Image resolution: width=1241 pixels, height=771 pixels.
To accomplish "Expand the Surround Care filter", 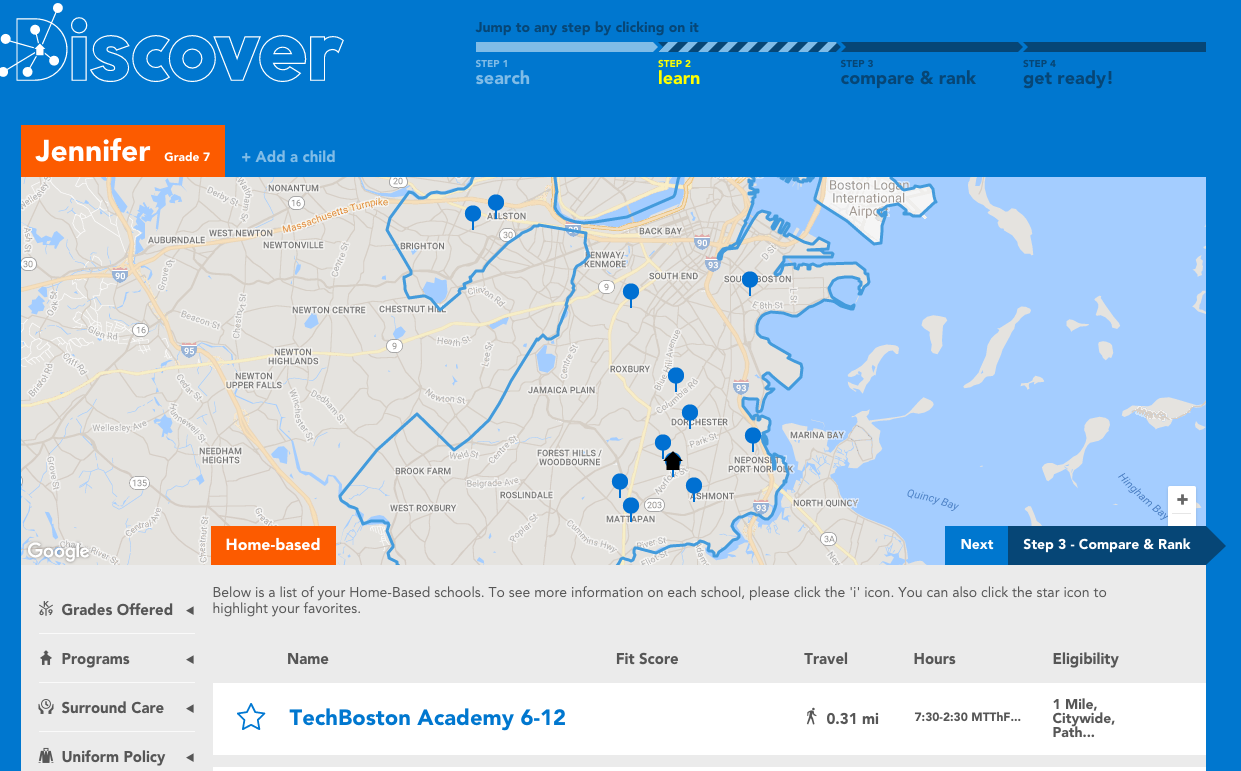I will coord(117,708).
